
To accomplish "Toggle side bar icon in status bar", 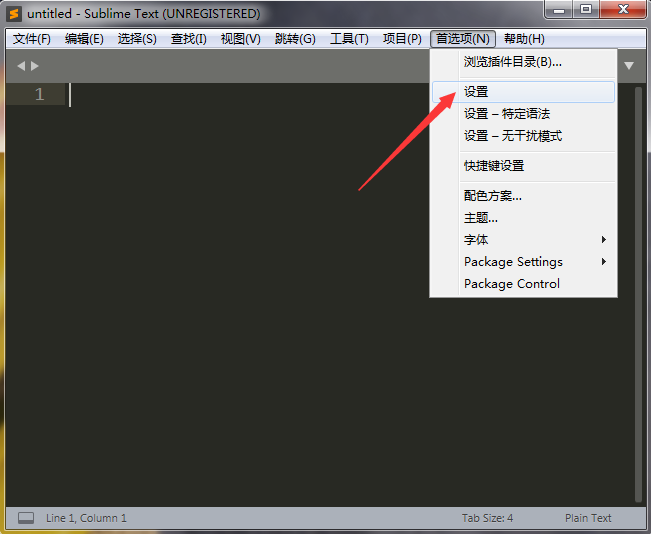I will (26, 518).
